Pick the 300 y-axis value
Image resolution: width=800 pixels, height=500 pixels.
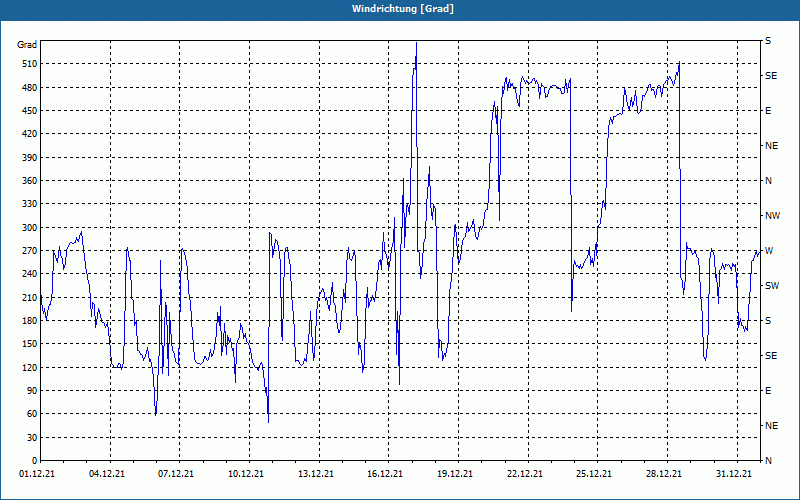tap(30, 227)
